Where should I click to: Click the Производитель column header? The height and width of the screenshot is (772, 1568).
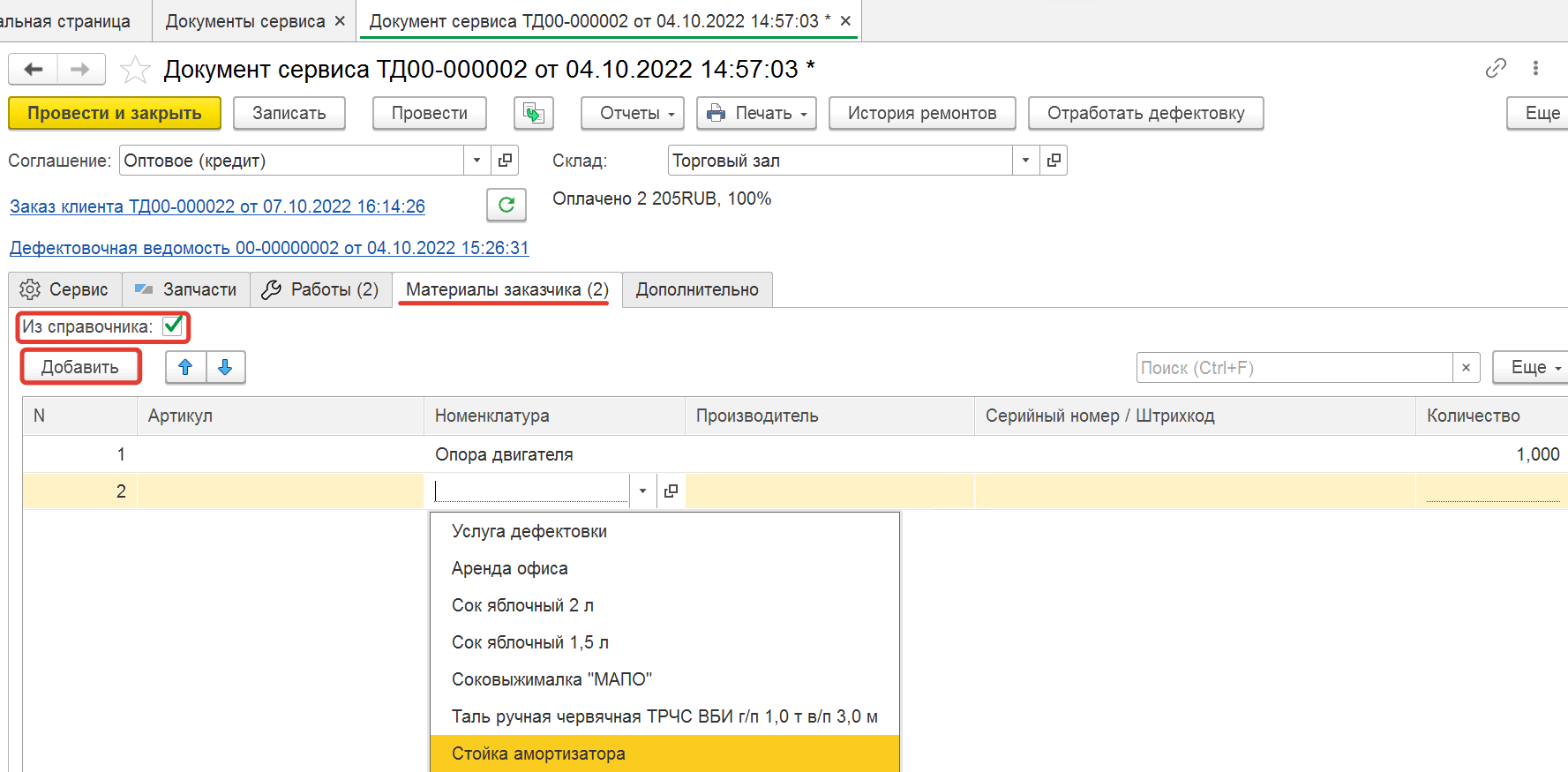click(829, 416)
